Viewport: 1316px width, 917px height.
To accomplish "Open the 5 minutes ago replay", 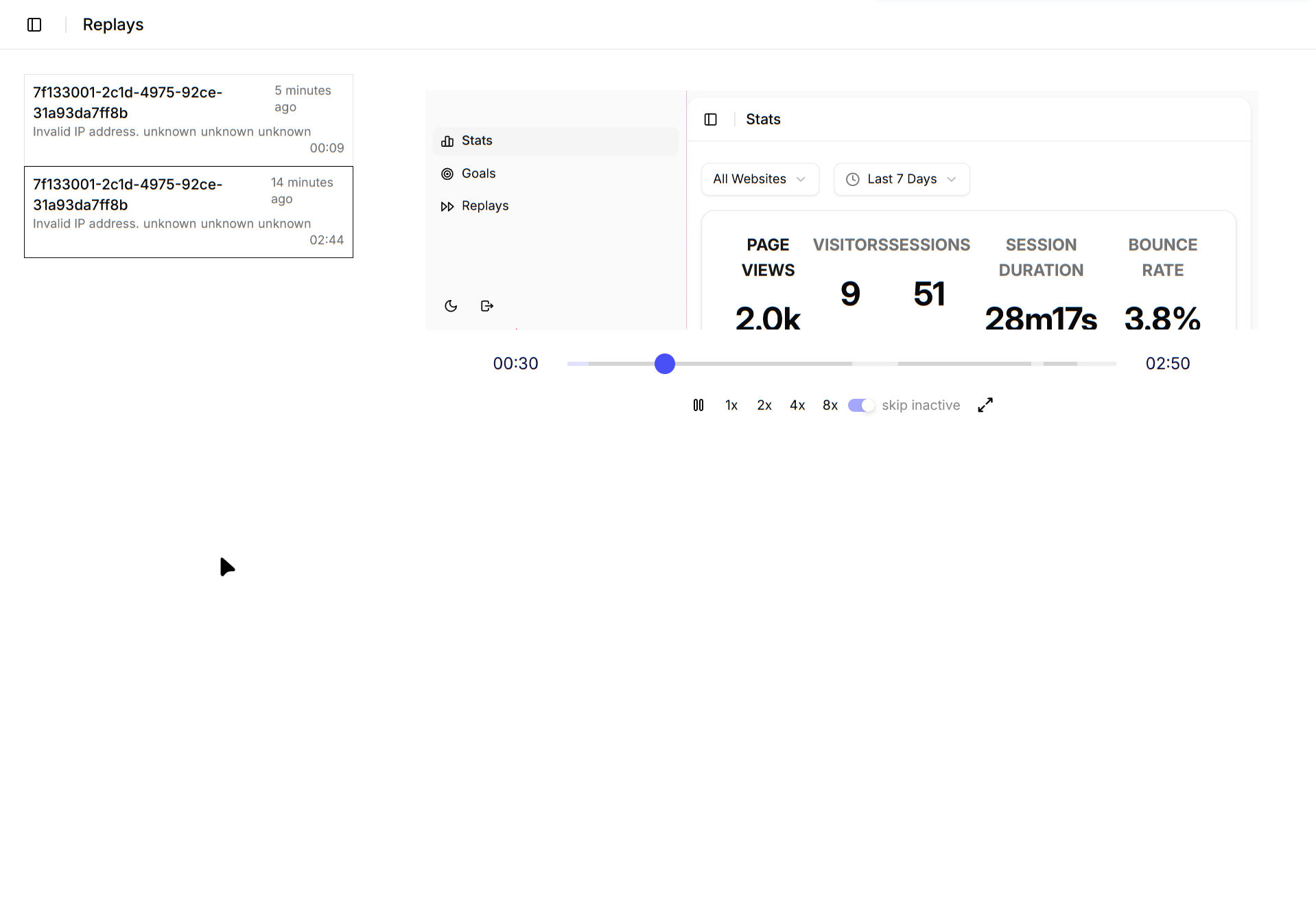I will click(188, 119).
